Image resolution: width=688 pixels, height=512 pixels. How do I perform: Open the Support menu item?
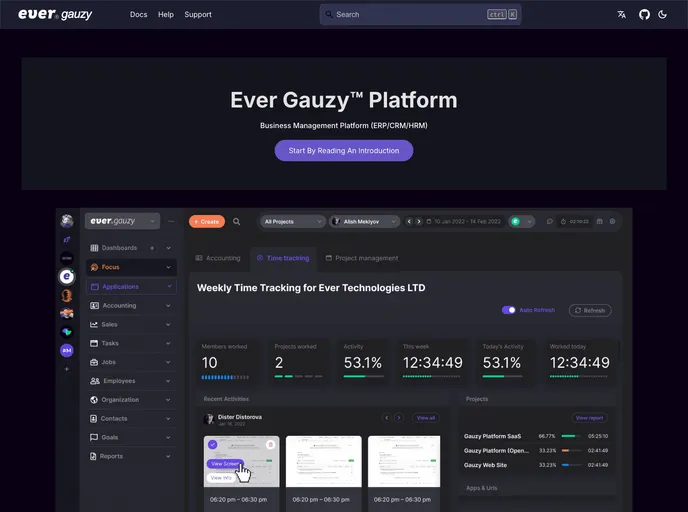click(x=198, y=14)
